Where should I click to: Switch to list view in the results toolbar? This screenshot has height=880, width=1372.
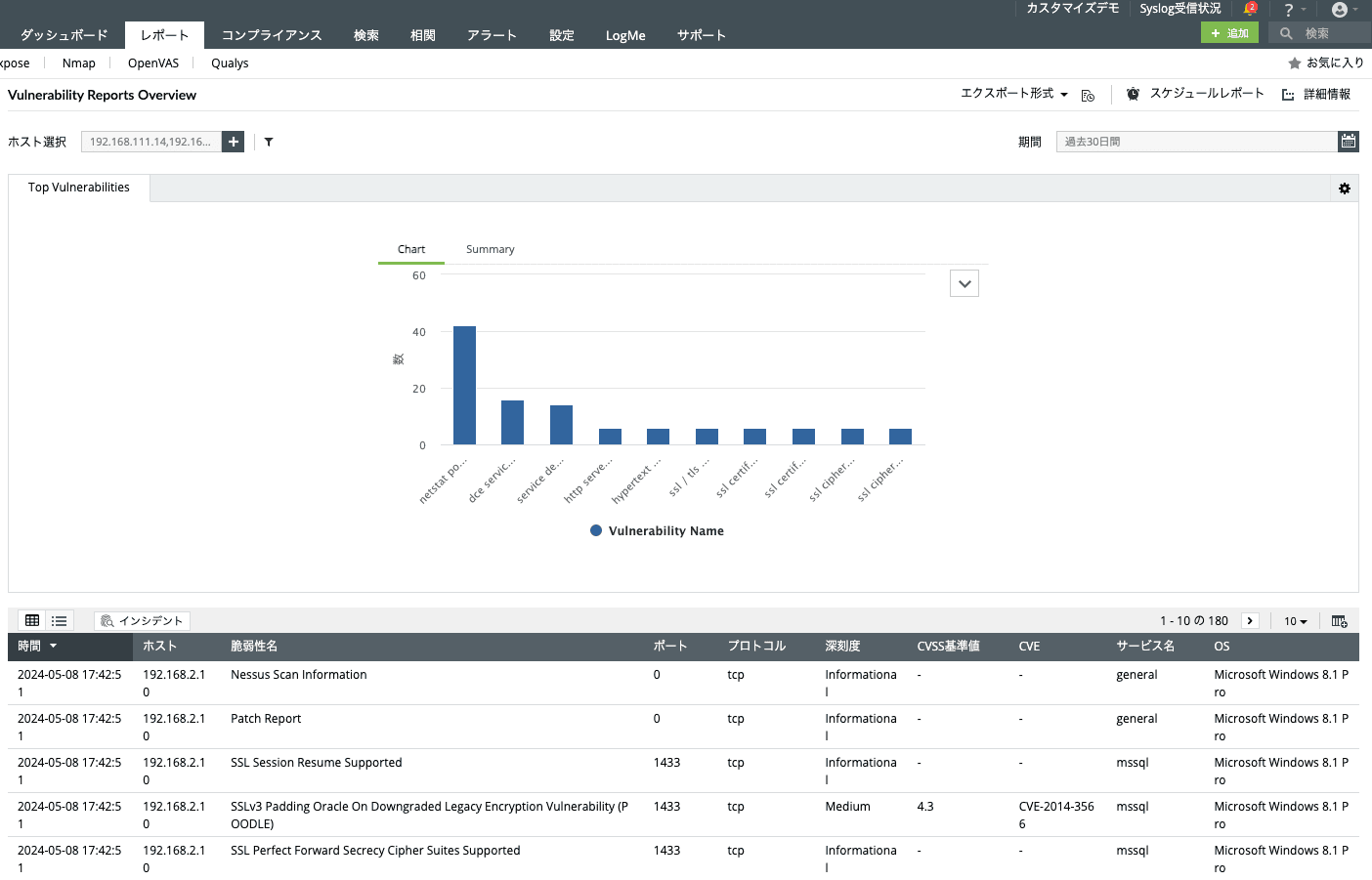point(59,619)
